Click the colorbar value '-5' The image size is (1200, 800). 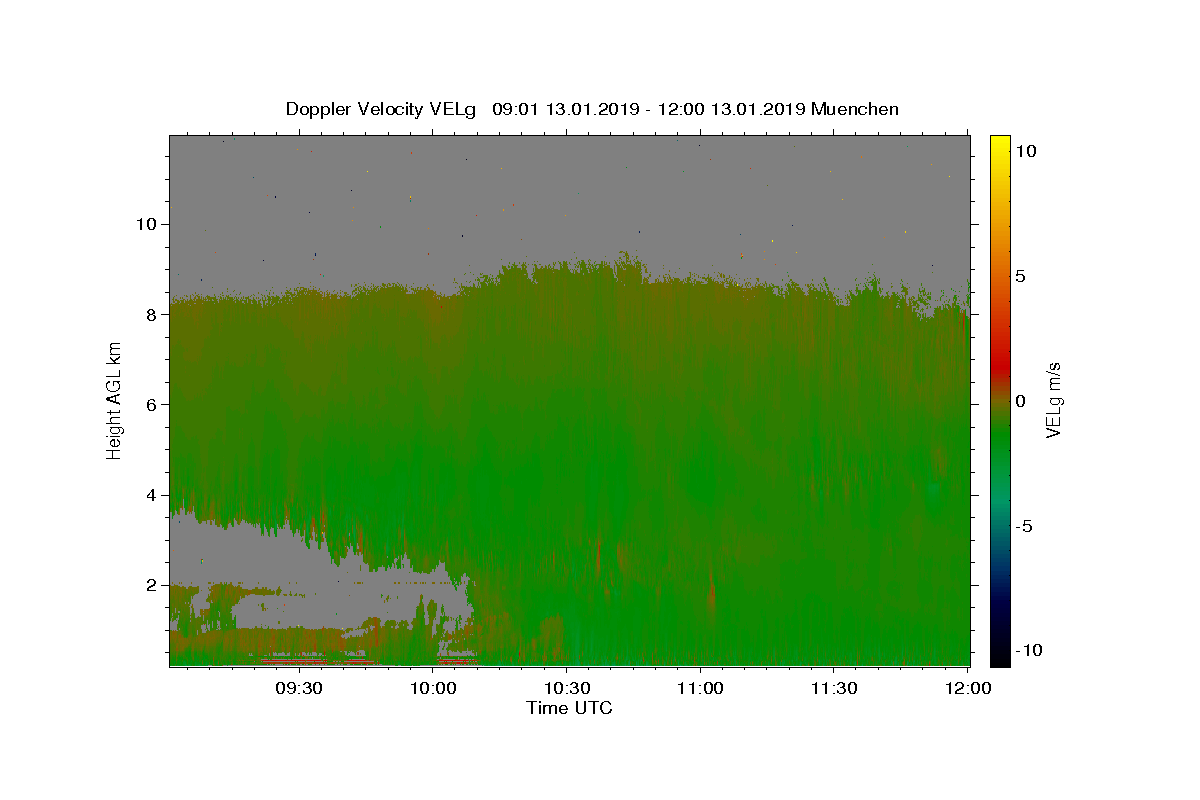[1023, 526]
